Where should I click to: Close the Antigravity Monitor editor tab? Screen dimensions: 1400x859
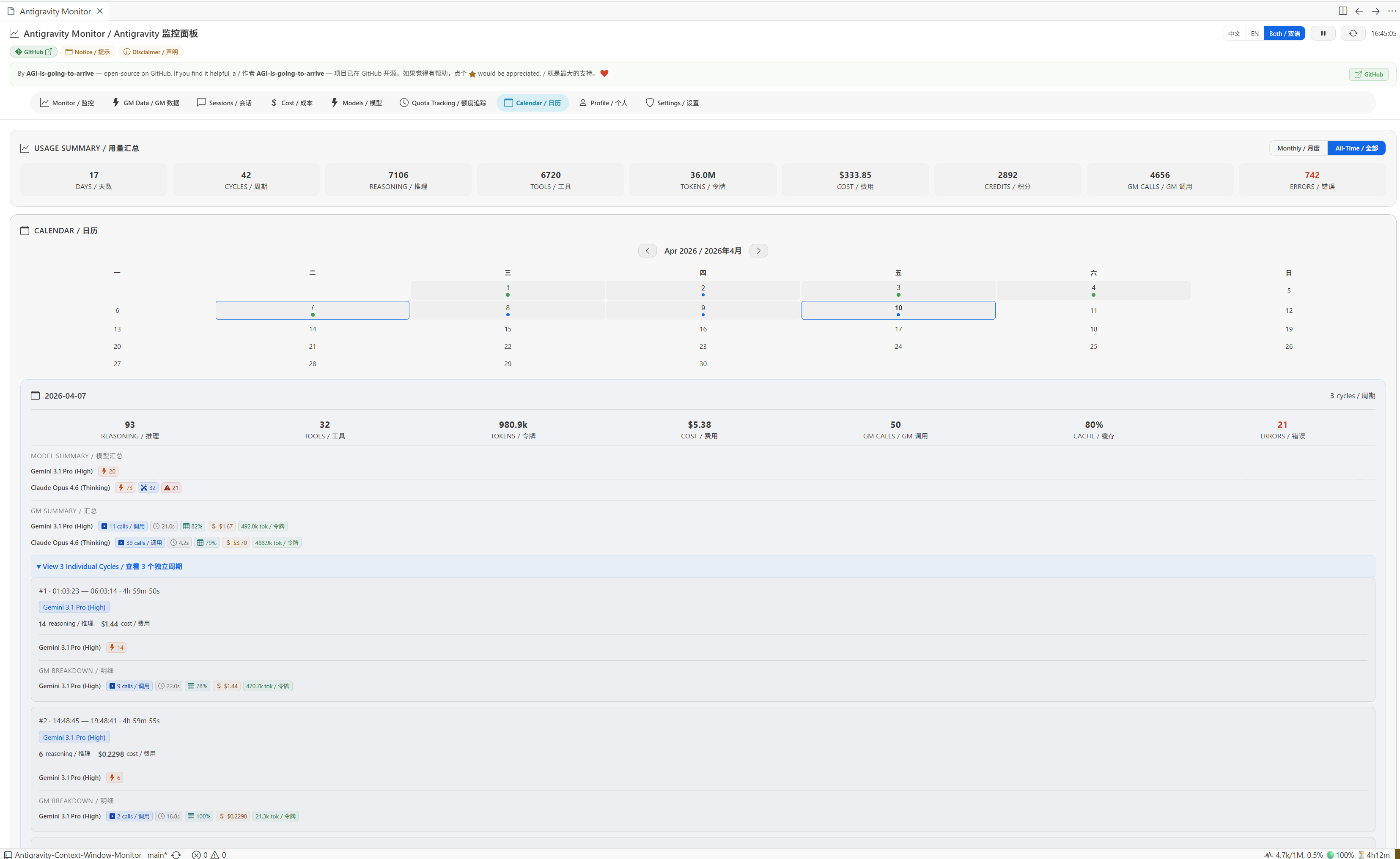pyautogui.click(x=100, y=11)
